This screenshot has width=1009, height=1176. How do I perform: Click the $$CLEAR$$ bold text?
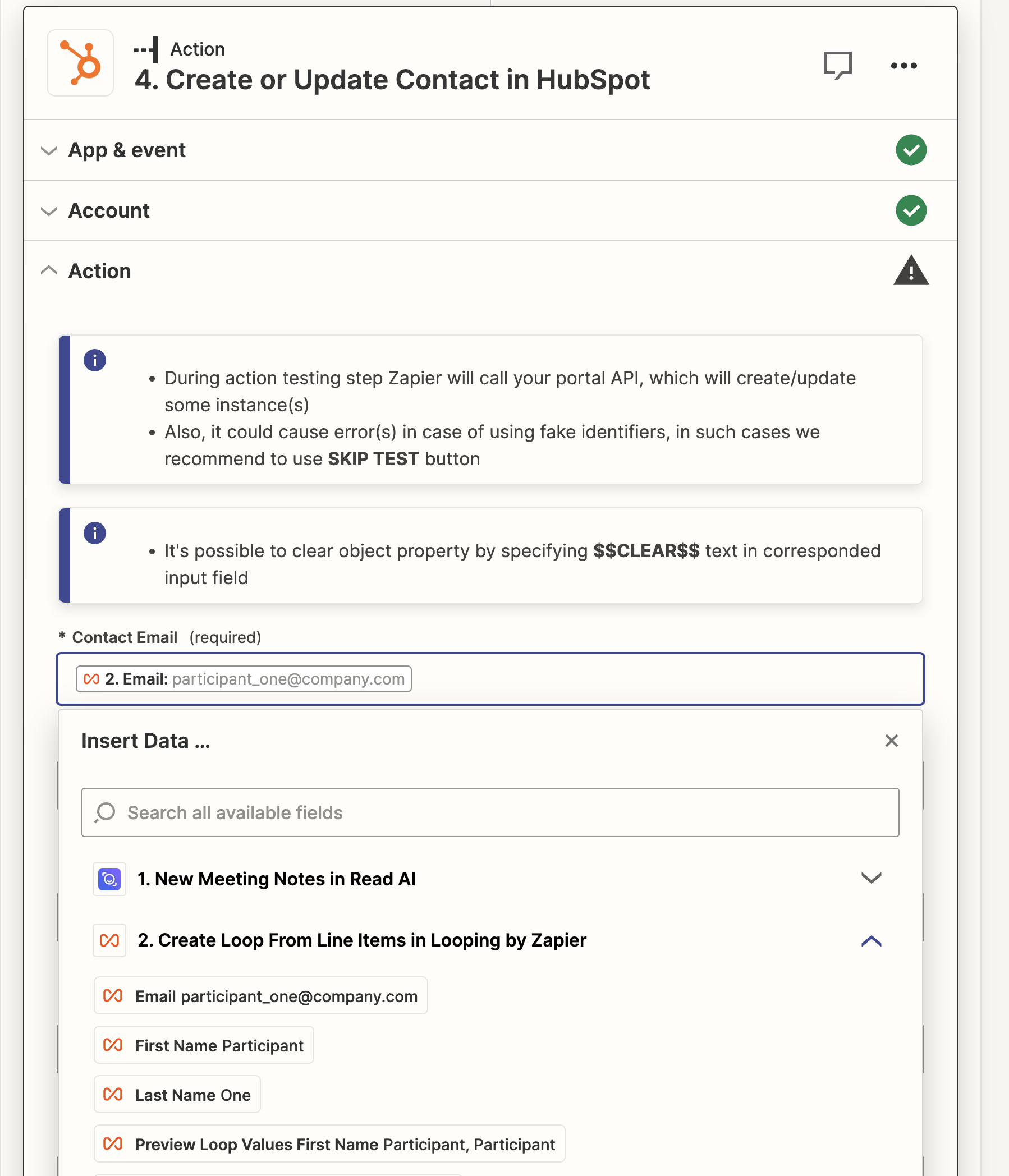click(x=646, y=551)
